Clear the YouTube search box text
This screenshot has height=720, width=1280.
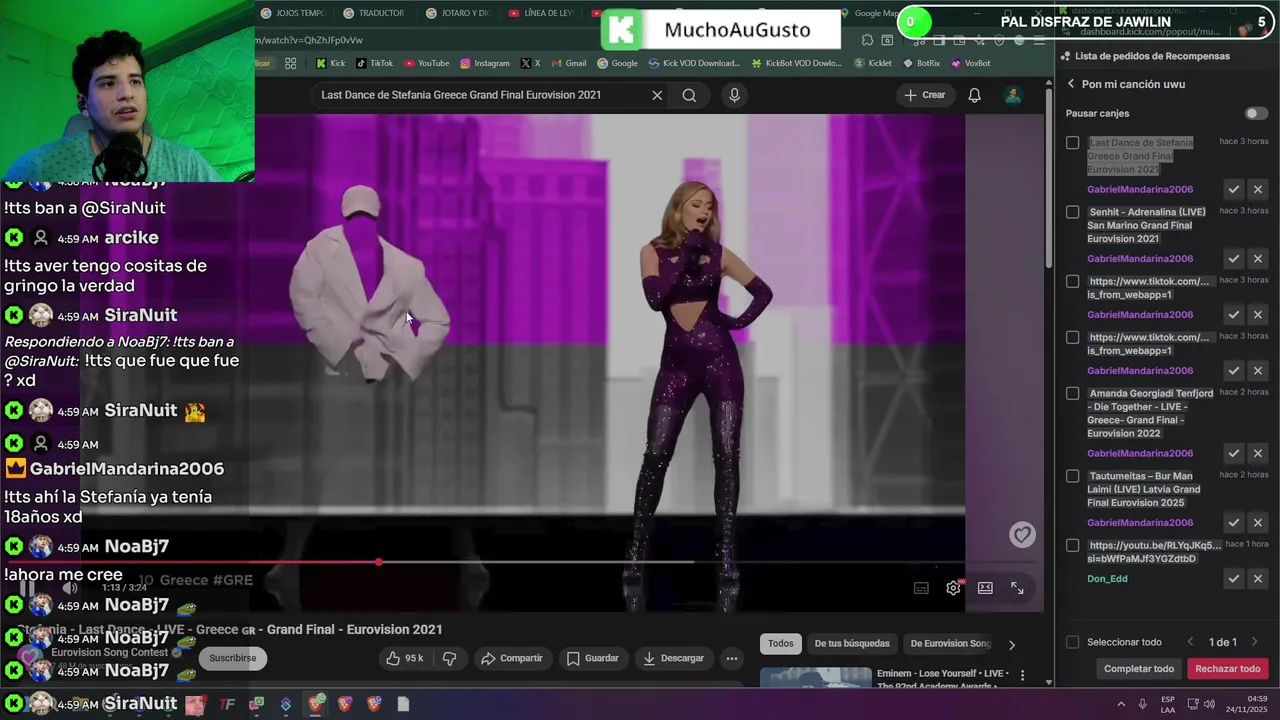[x=657, y=95]
